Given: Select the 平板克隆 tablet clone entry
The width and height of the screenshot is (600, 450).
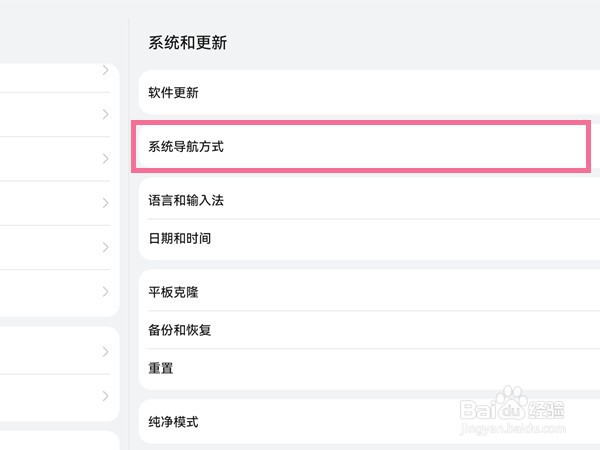Looking at the screenshot, I should click(x=369, y=292).
